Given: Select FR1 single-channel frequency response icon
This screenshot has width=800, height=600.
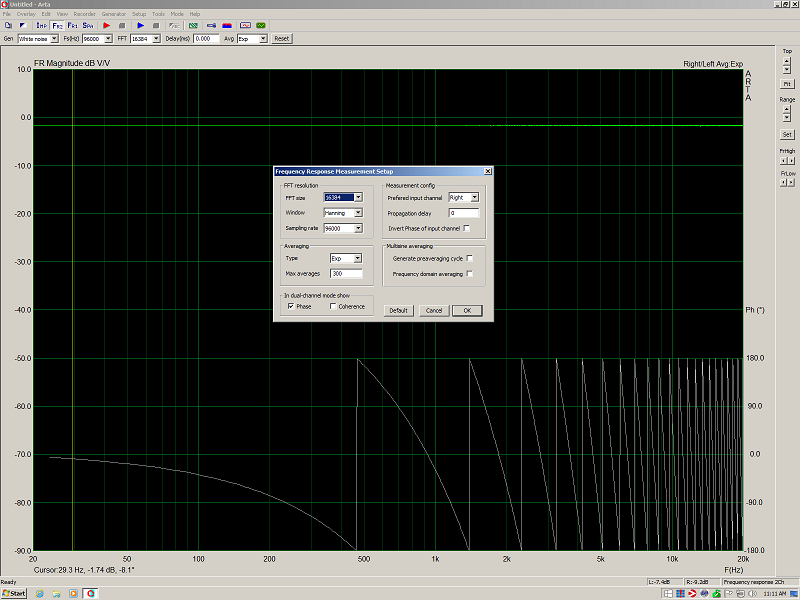Looking at the screenshot, I should click(72, 25).
